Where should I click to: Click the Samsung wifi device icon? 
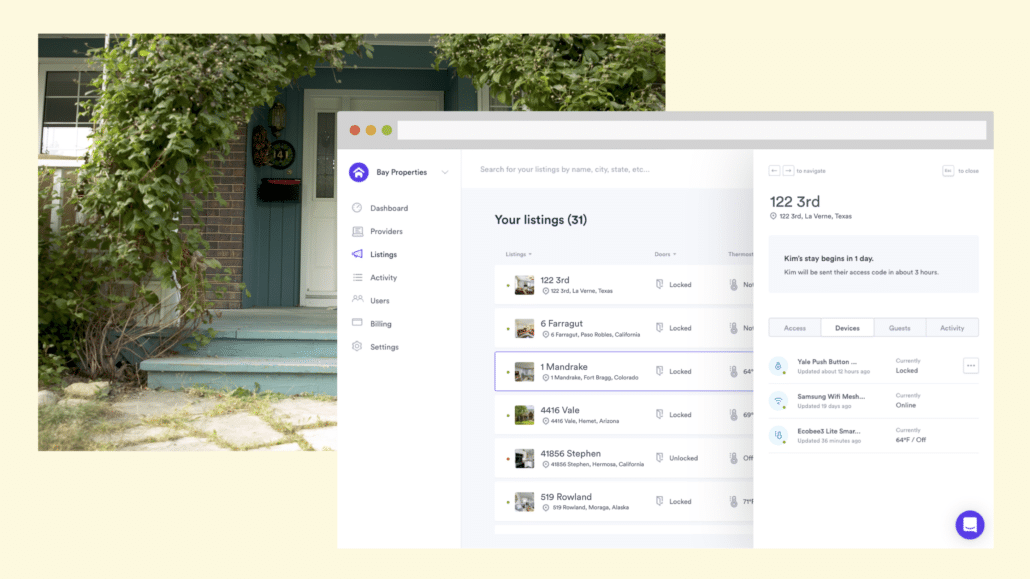[x=778, y=401]
